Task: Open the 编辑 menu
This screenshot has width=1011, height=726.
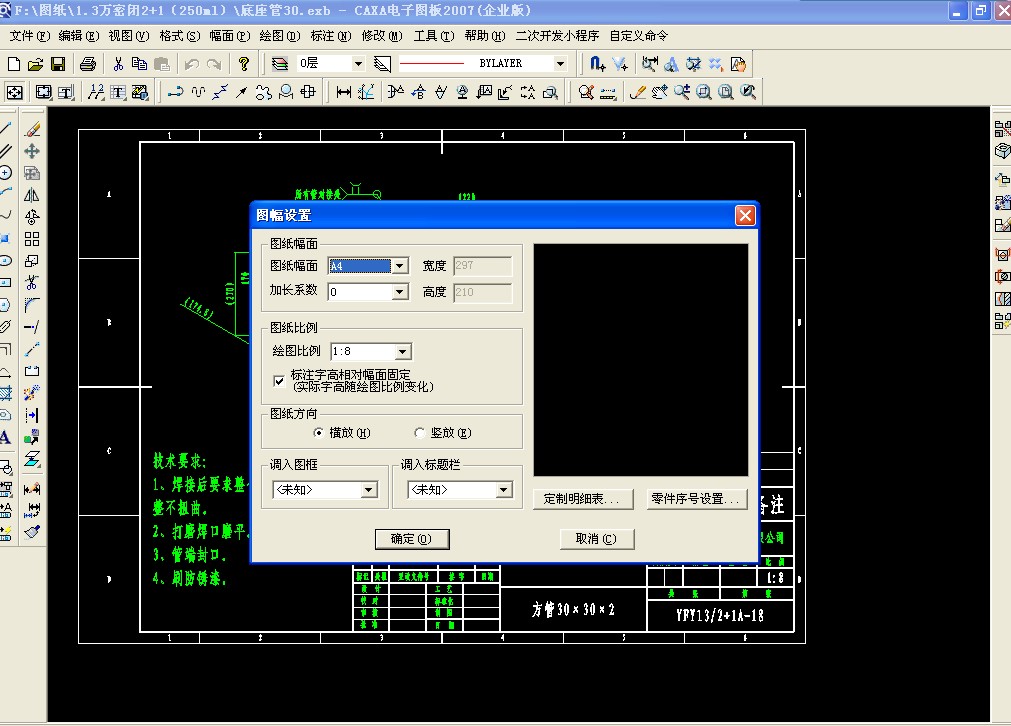Action: [x=79, y=36]
